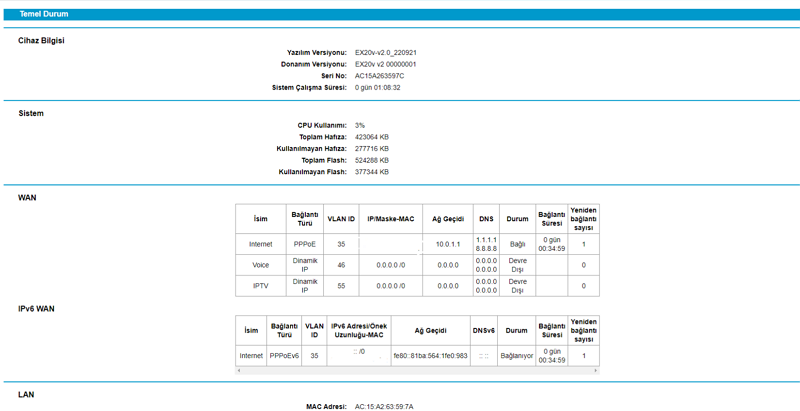Click the VLAN ID header in WAN table
Viewport: 800px width, 411px height.
341,218
